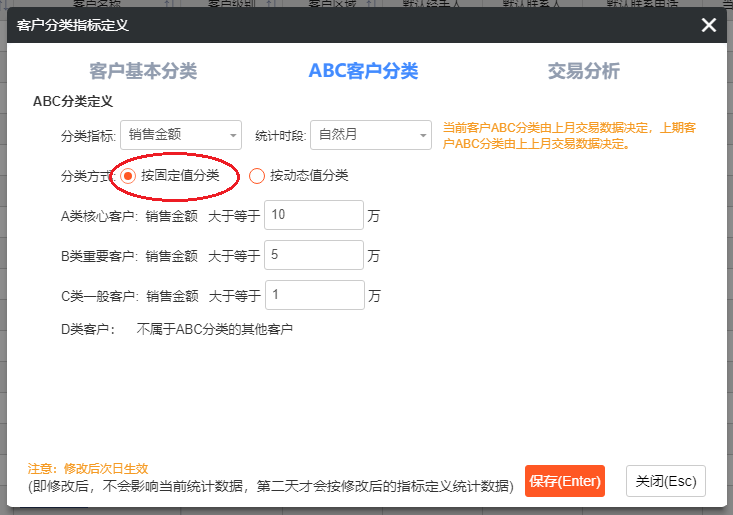Screen dimensions: 733x515
Task: Switch to the 客户基本分类 tab
Action: click(143, 71)
